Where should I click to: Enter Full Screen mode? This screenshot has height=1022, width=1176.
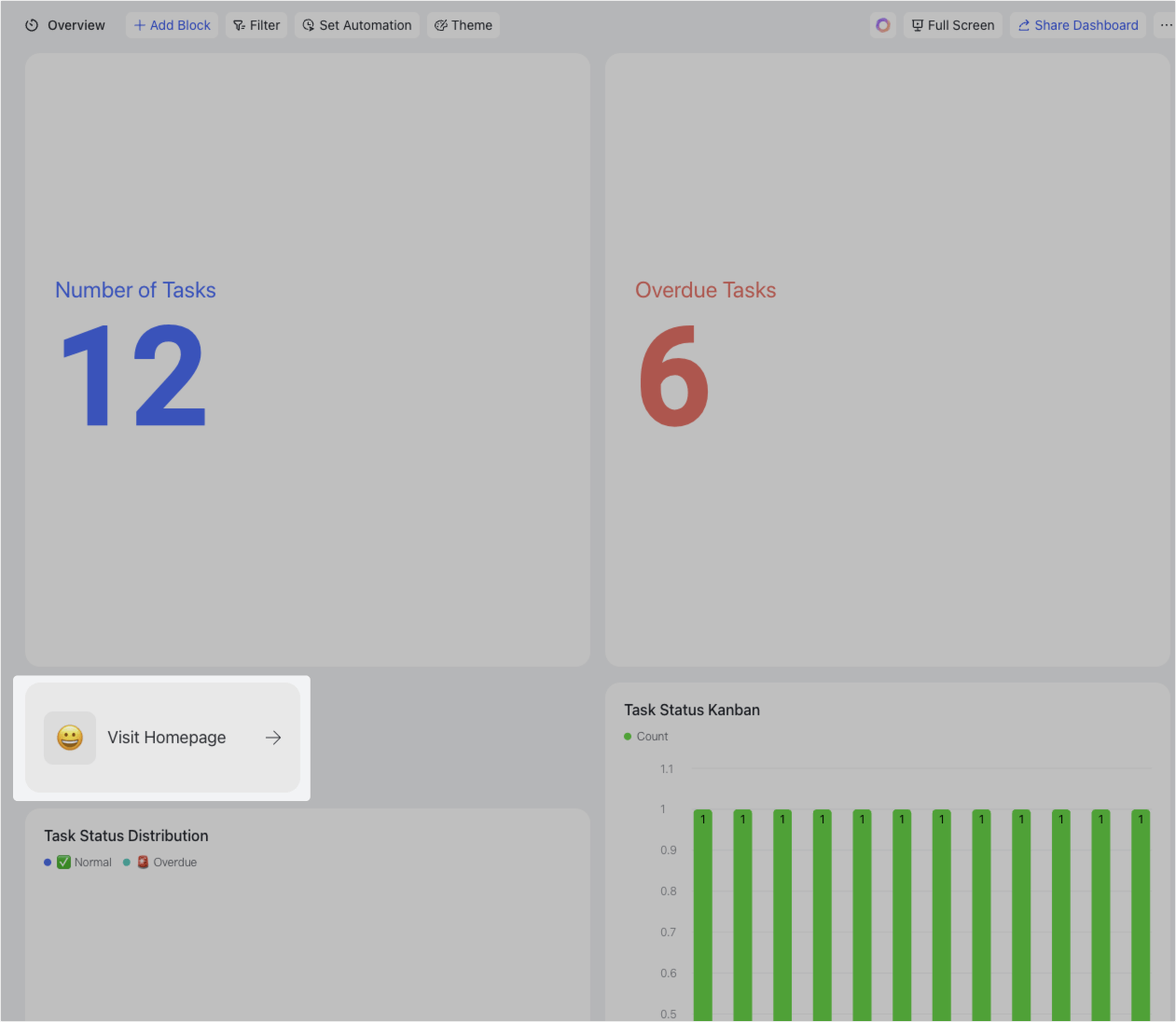click(x=952, y=25)
